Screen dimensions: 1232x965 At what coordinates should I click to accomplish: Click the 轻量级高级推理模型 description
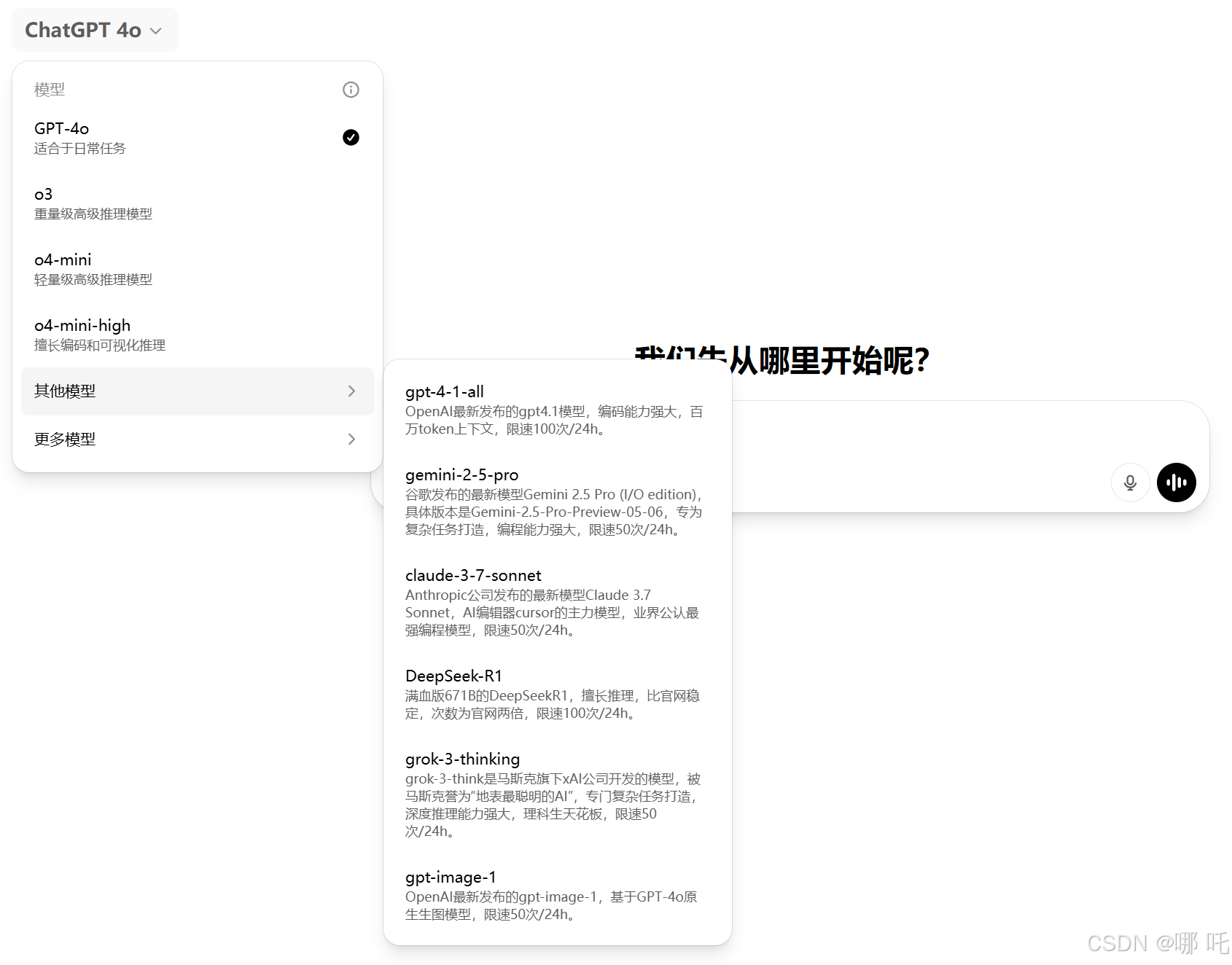(x=93, y=280)
